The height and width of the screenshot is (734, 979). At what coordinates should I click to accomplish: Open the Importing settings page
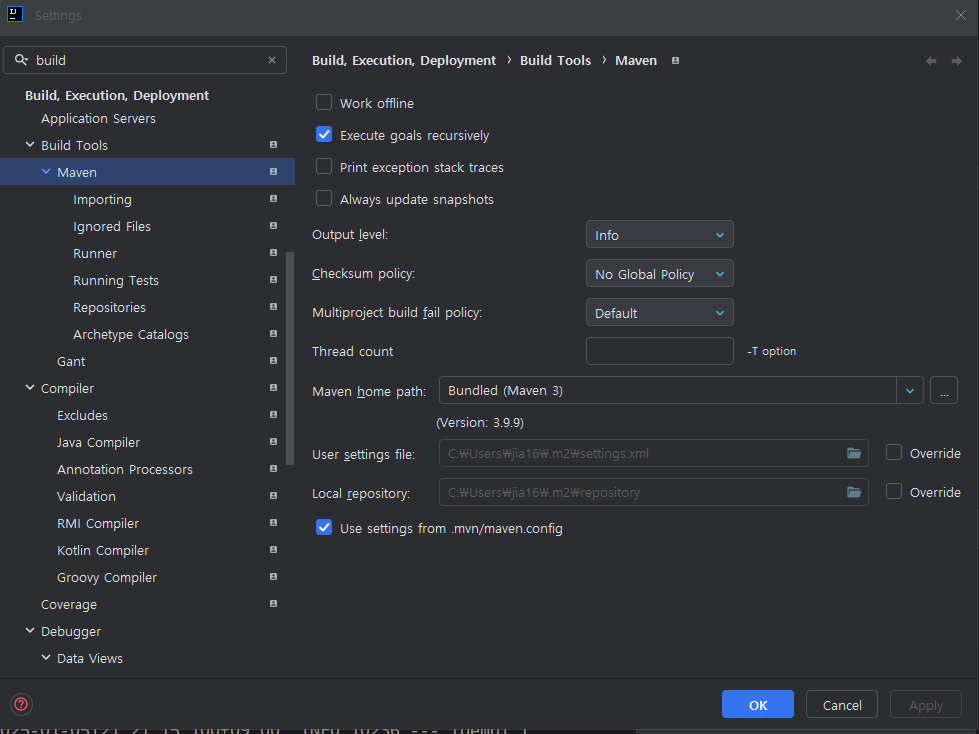tap(102, 200)
